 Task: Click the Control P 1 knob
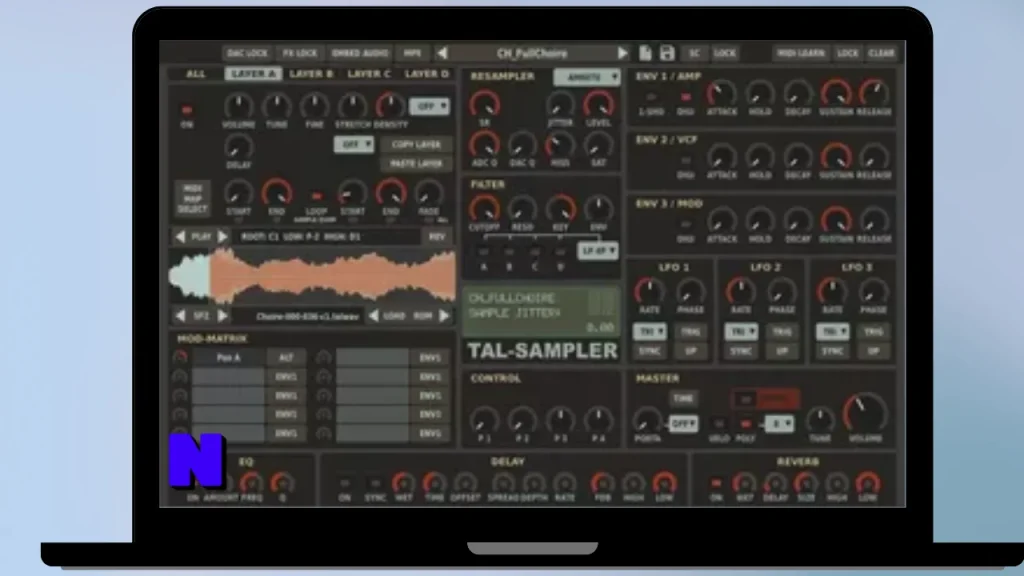(484, 420)
